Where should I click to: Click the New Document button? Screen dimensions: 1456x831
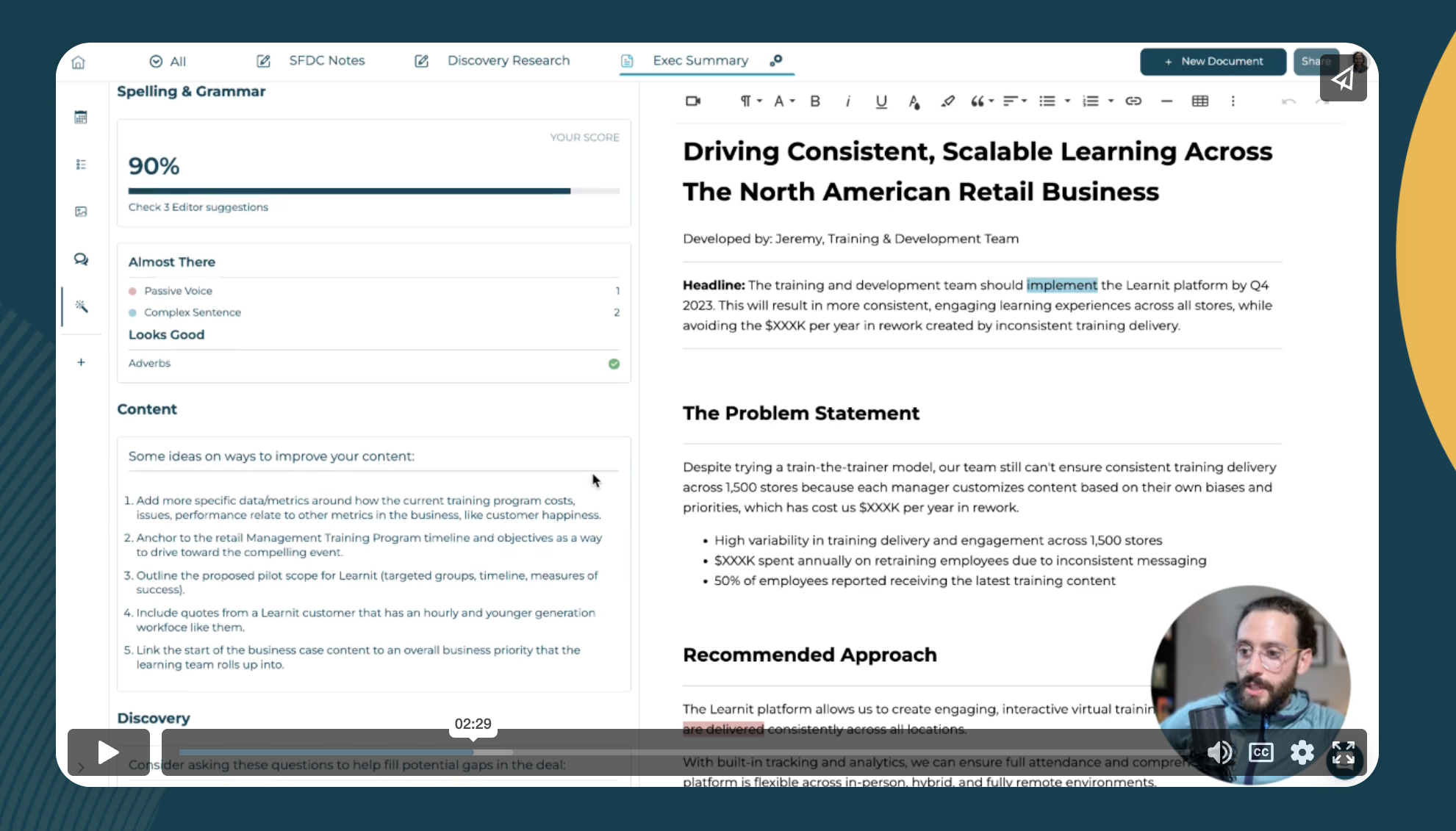point(1213,62)
